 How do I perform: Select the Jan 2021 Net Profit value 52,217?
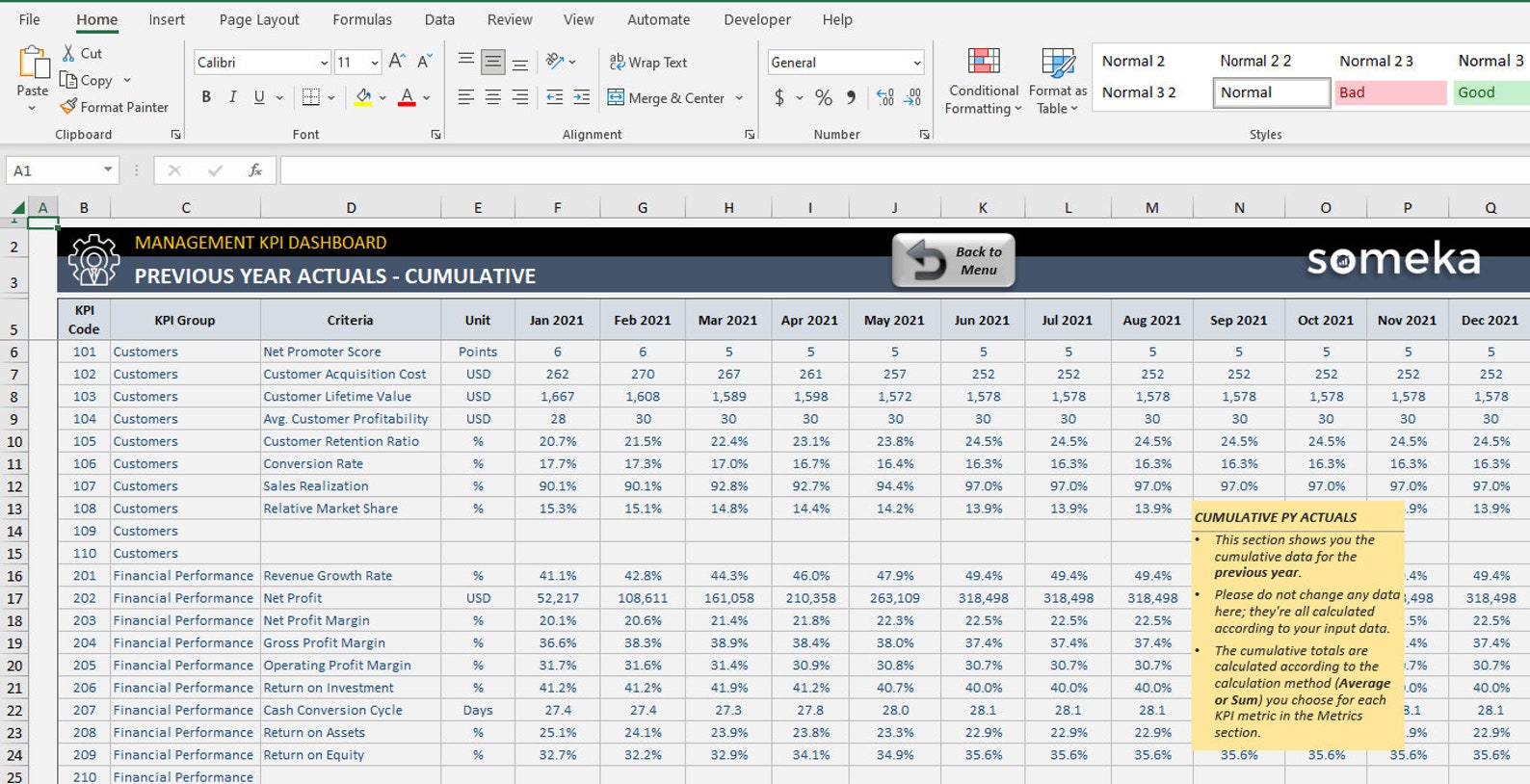(558, 598)
